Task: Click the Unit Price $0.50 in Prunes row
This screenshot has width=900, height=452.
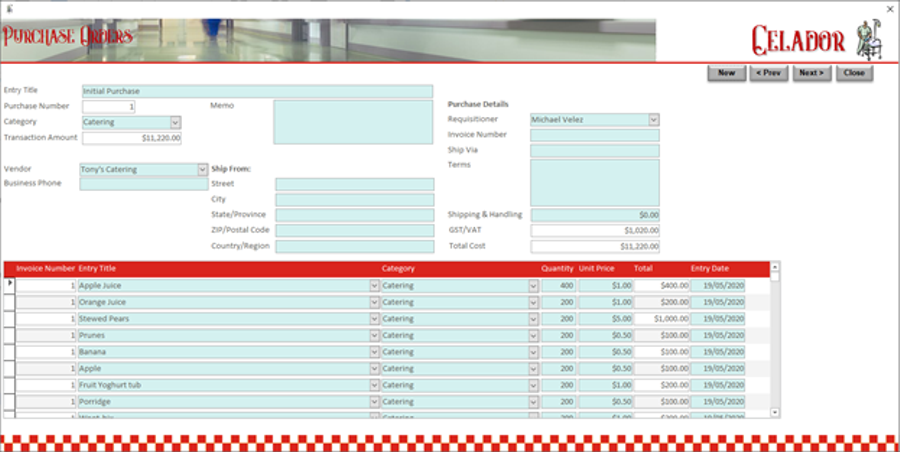Action: pos(606,335)
